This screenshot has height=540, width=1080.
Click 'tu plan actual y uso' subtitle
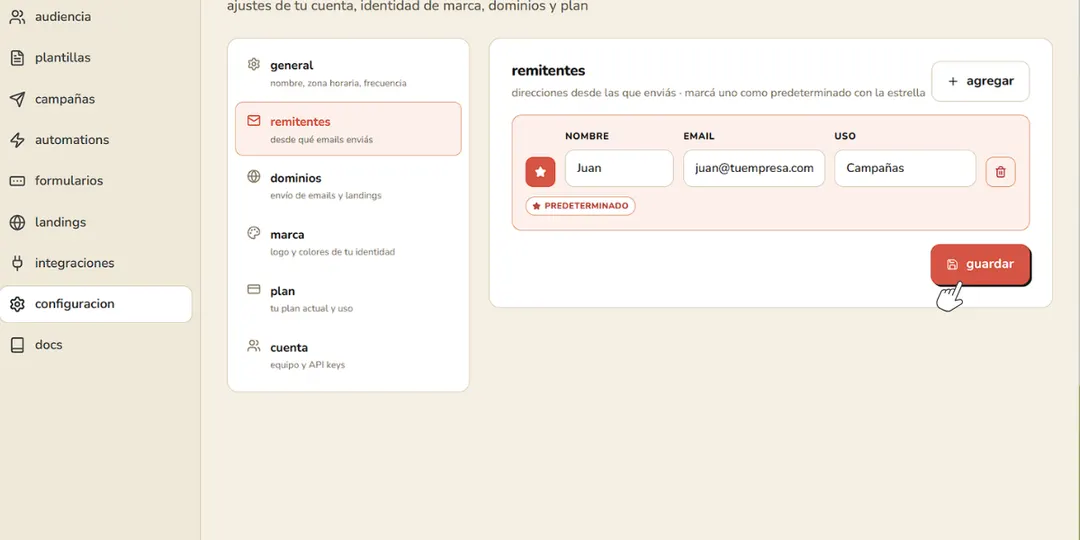311,309
